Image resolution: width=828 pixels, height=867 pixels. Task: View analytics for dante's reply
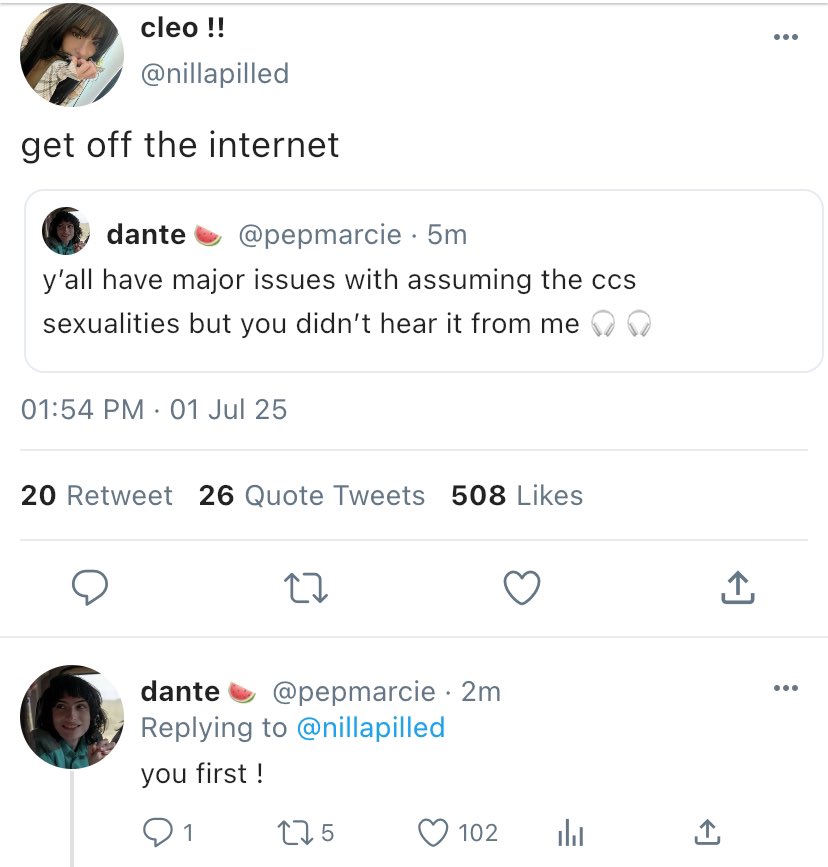569,832
